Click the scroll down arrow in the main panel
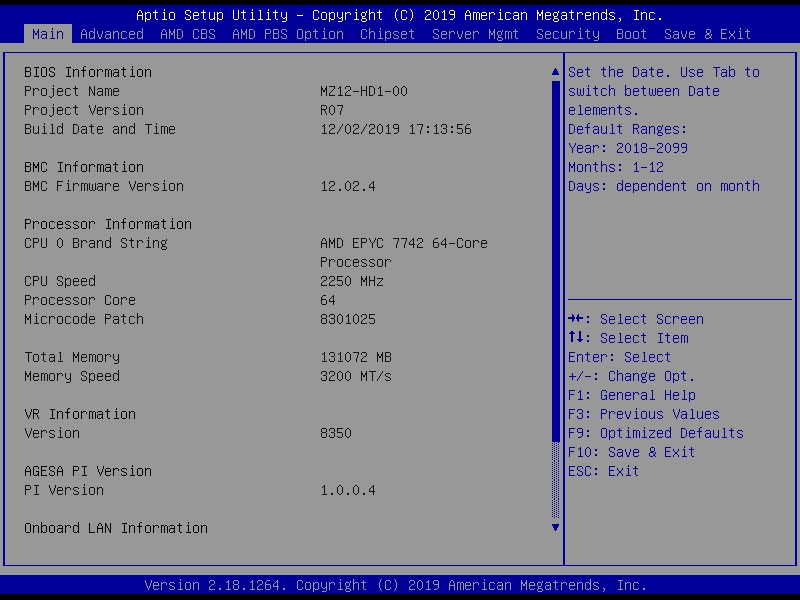The image size is (800, 600). click(556, 528)
